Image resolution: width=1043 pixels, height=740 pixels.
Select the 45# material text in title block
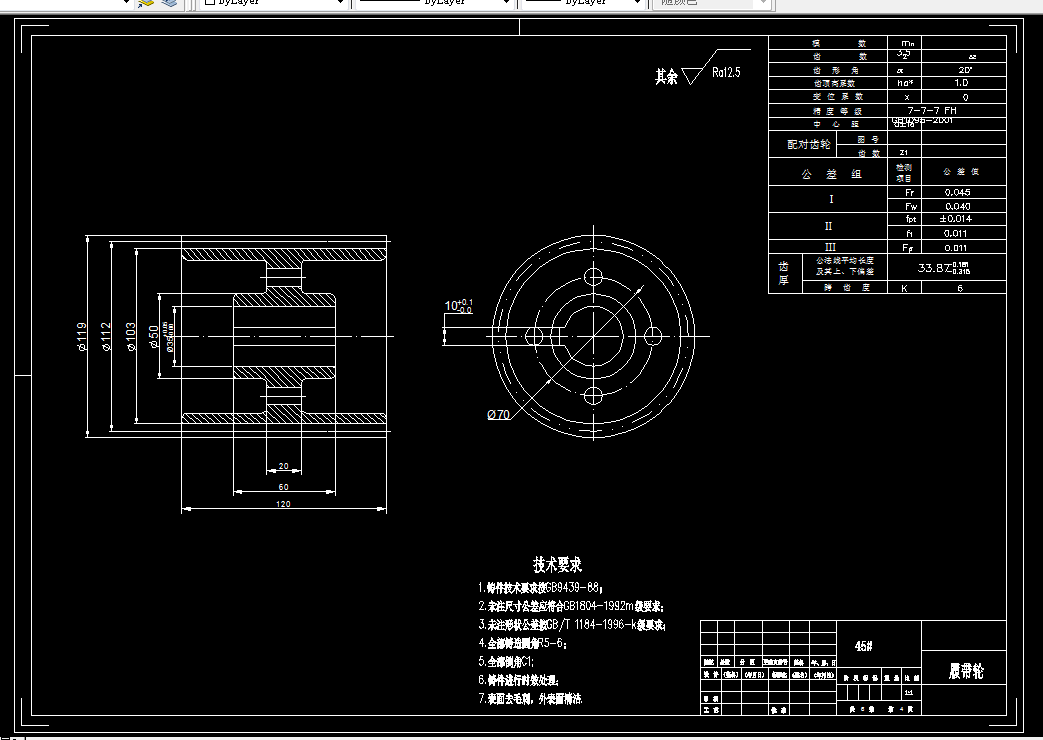863,646
